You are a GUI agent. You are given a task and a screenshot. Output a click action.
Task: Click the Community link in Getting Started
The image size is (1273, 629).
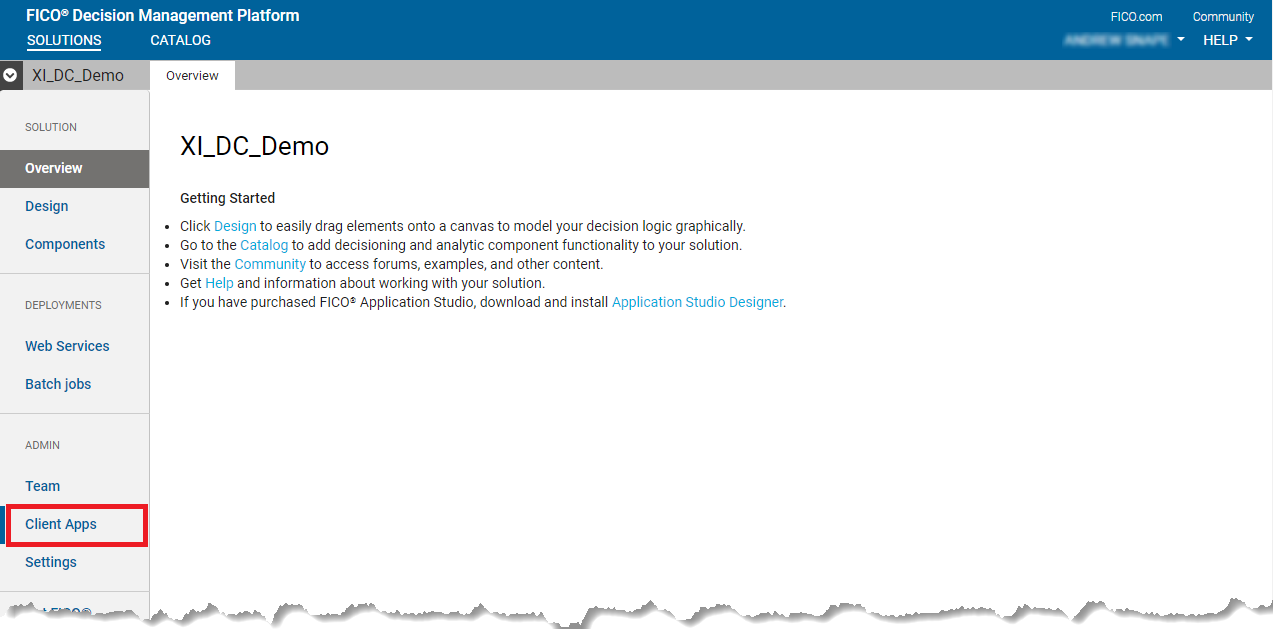click(x=270, y=264)
